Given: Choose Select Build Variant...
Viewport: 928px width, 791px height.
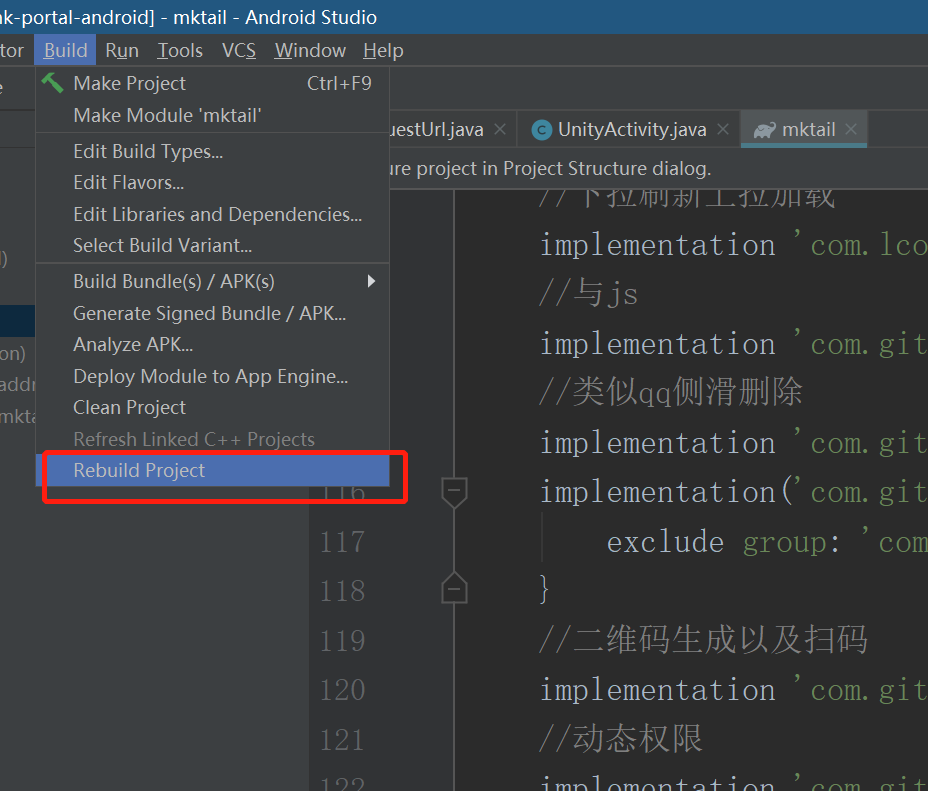Looking at the screenshot, I should 212,246.
